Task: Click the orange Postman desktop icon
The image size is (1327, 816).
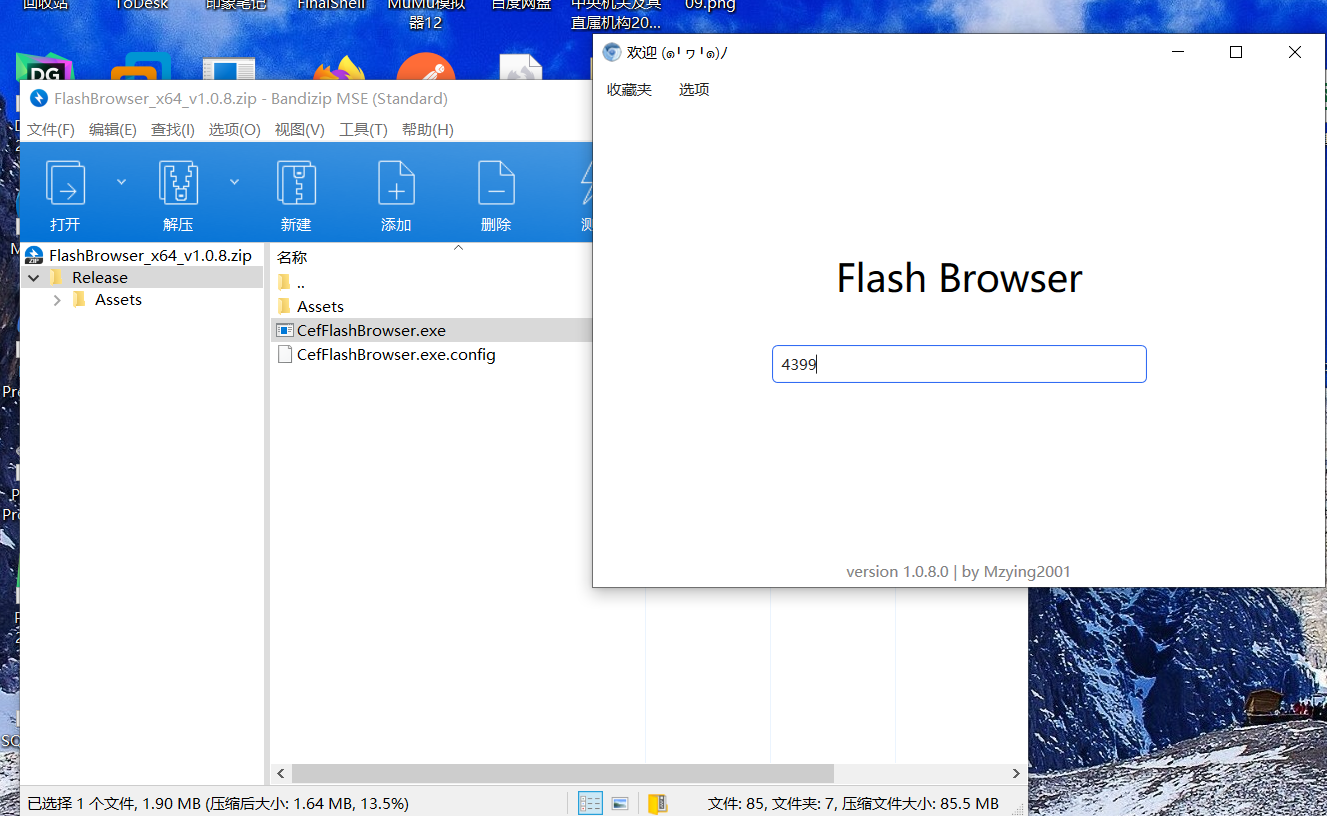Action: click(426, 67)
